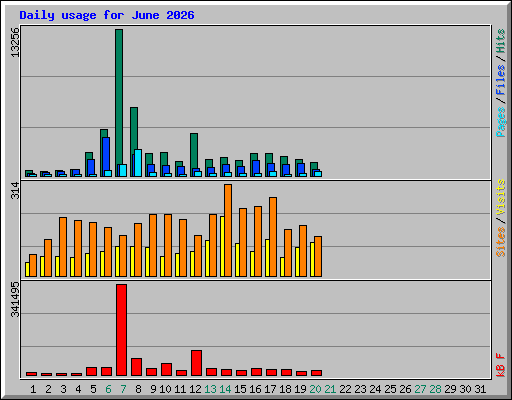Image resolution: width=512 pixels, height=400 pixels.
Task: Click the orange Sites bar for day 3
Action: [63, 247]
